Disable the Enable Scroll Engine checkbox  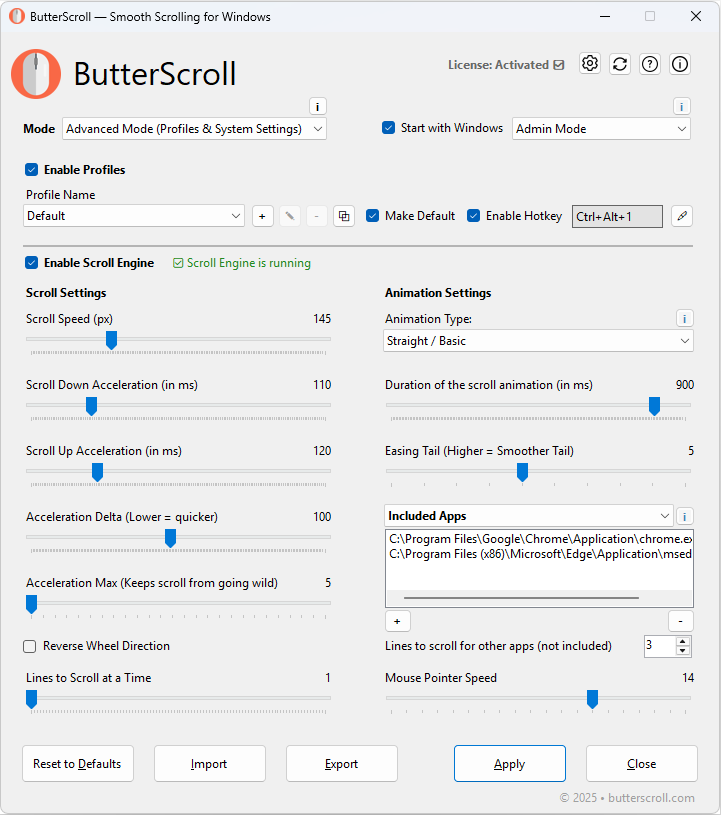29,262
